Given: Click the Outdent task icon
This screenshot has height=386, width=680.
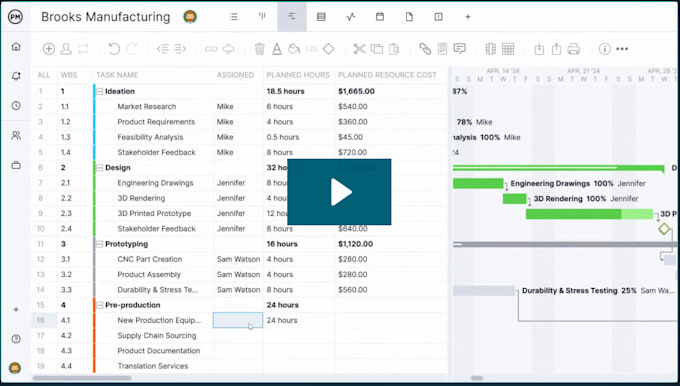Looking at the screenshot, I should [x=163, y=49].
